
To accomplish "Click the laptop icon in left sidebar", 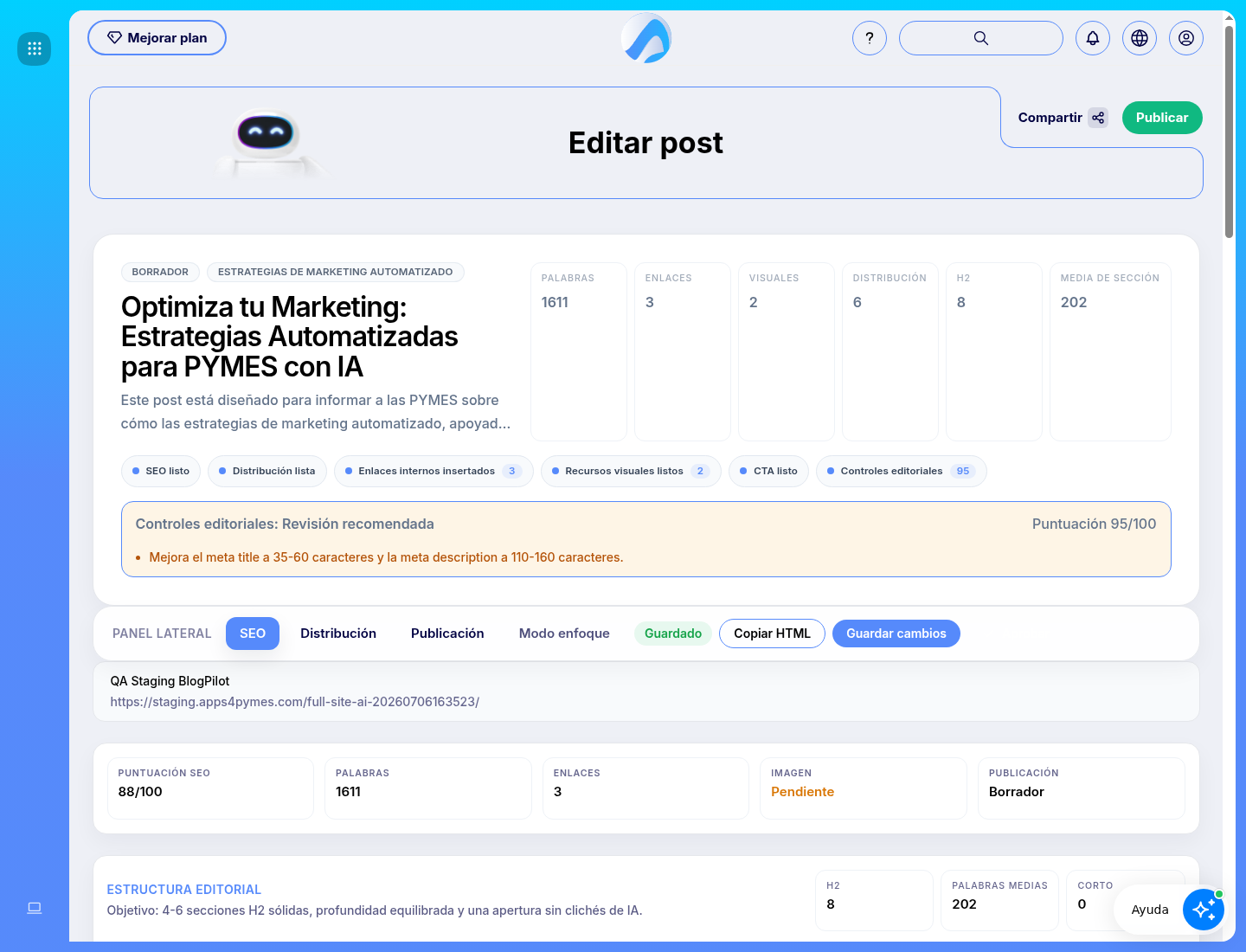I will [x=35, y=908].
